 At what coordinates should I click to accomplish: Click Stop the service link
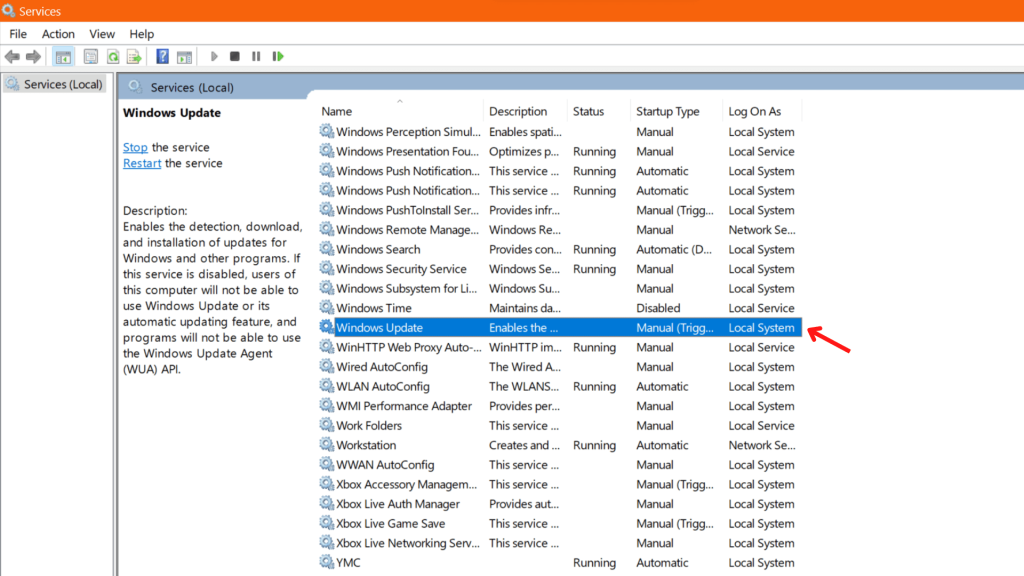(x=135, y=148)
